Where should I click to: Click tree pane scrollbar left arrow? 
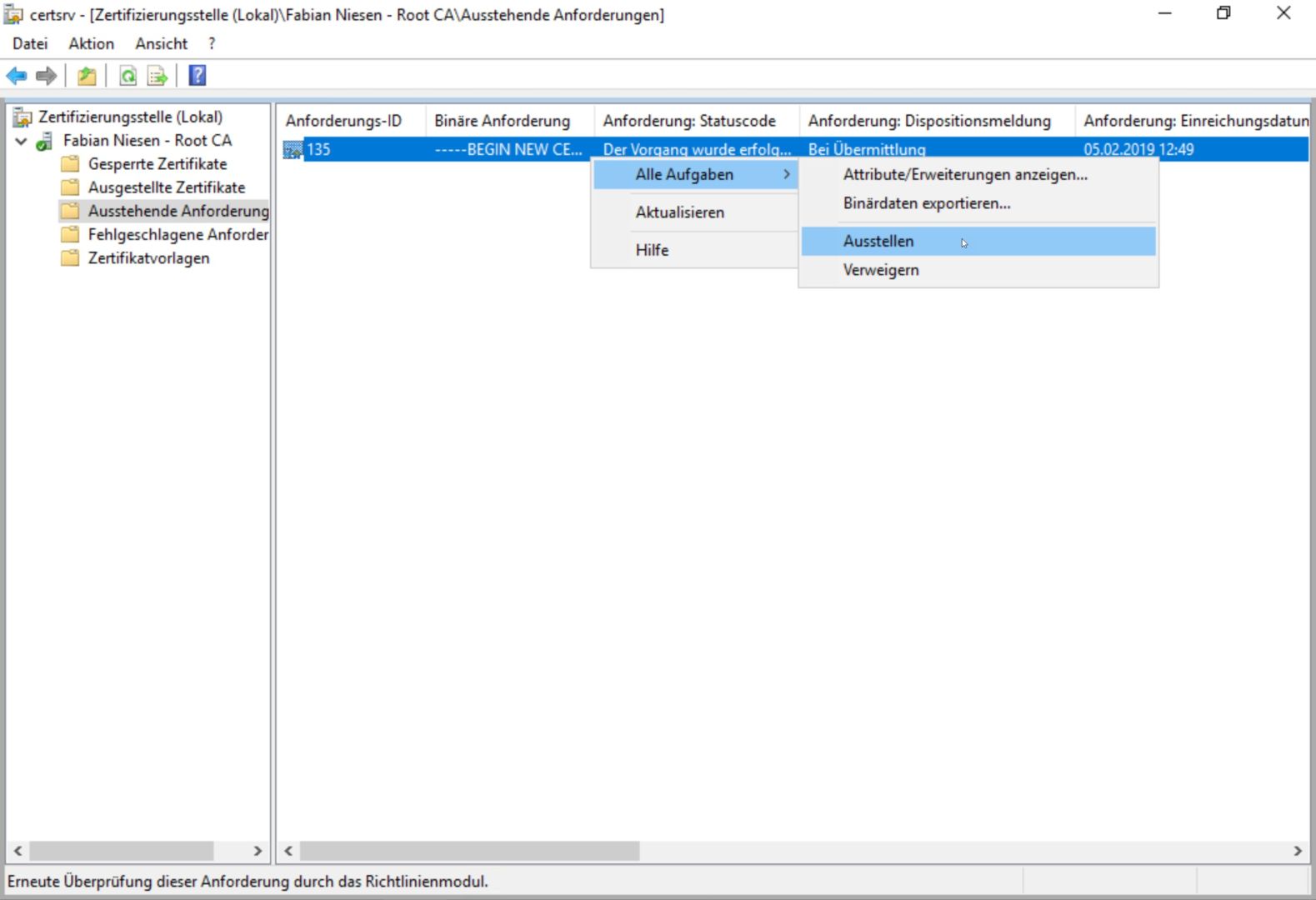18,851
